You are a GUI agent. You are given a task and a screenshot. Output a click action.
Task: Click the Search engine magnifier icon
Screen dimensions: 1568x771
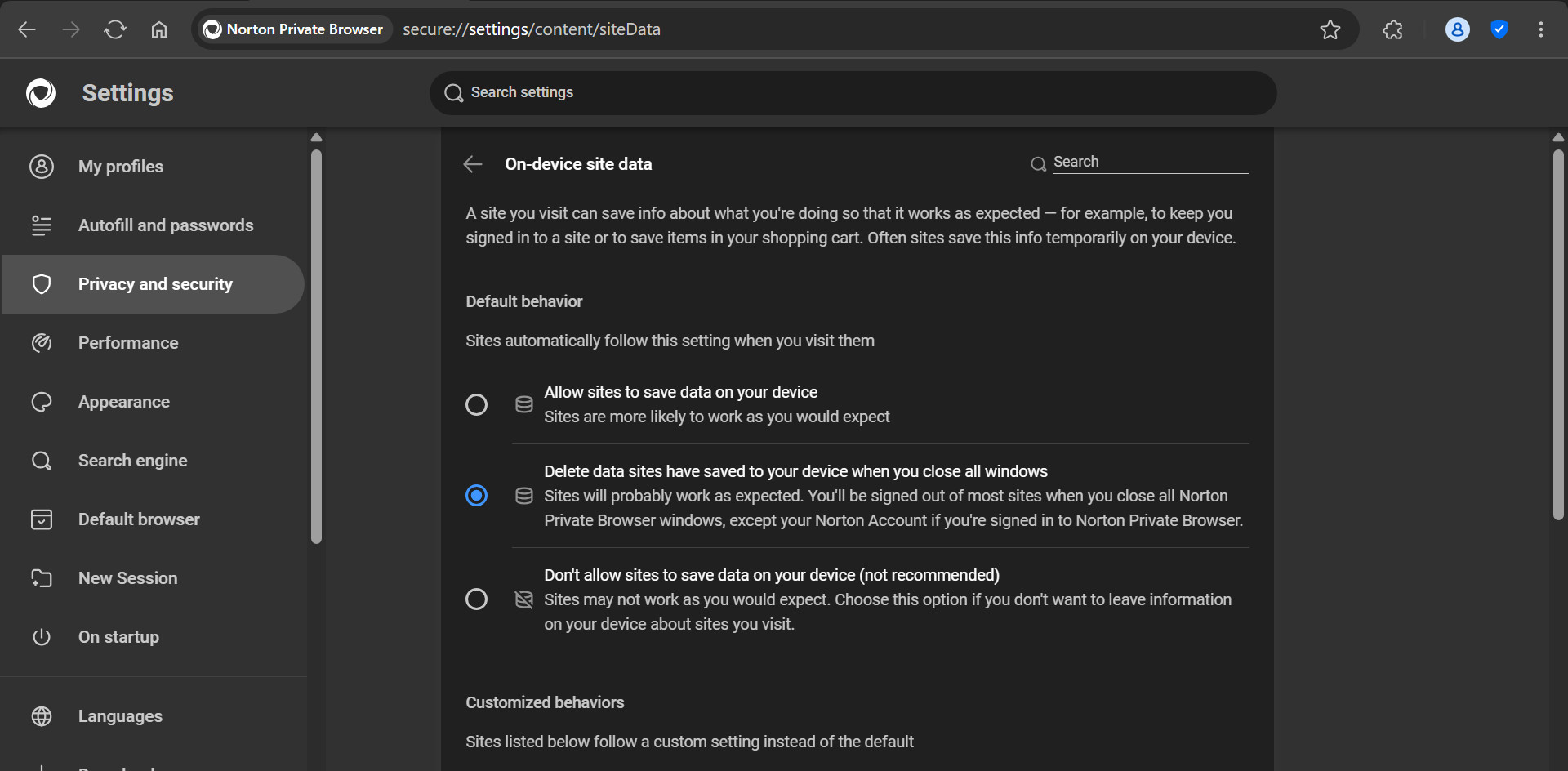coord(42,461)
